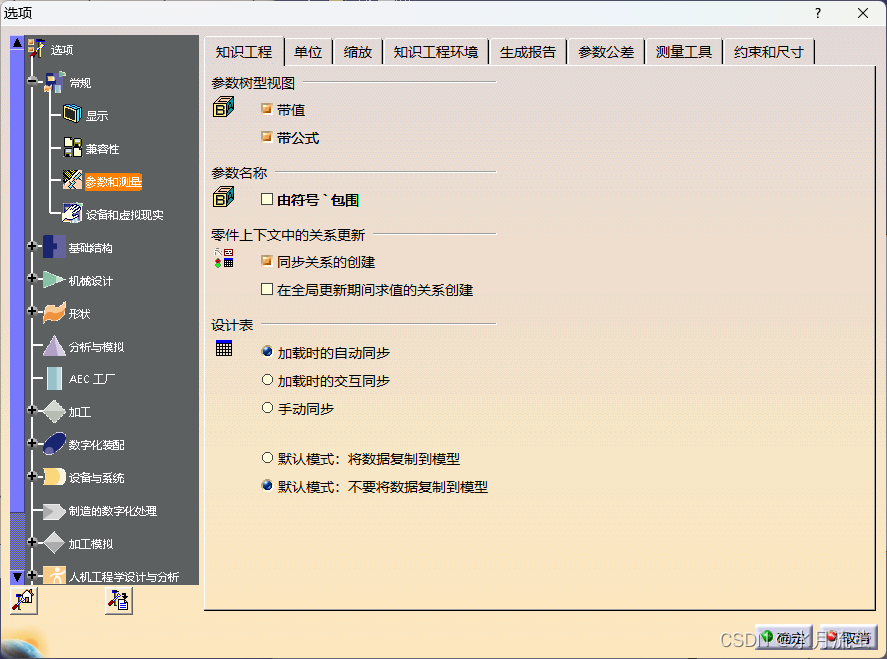Viewport: 887px width, 659px height.
Task: Expand the 加工 tree node
Action: tap(32, 411)
